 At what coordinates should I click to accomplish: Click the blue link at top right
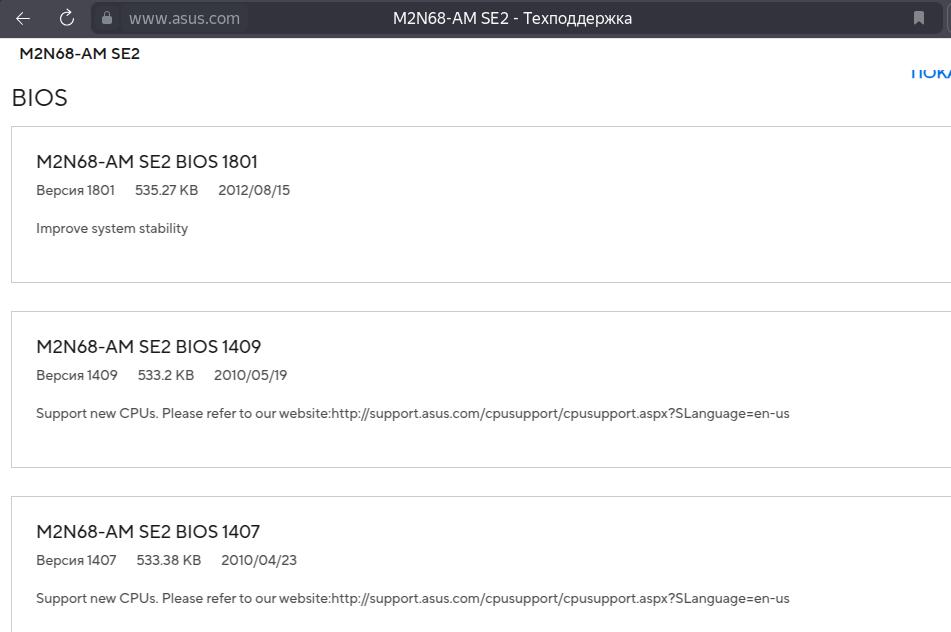coord(931,72)
